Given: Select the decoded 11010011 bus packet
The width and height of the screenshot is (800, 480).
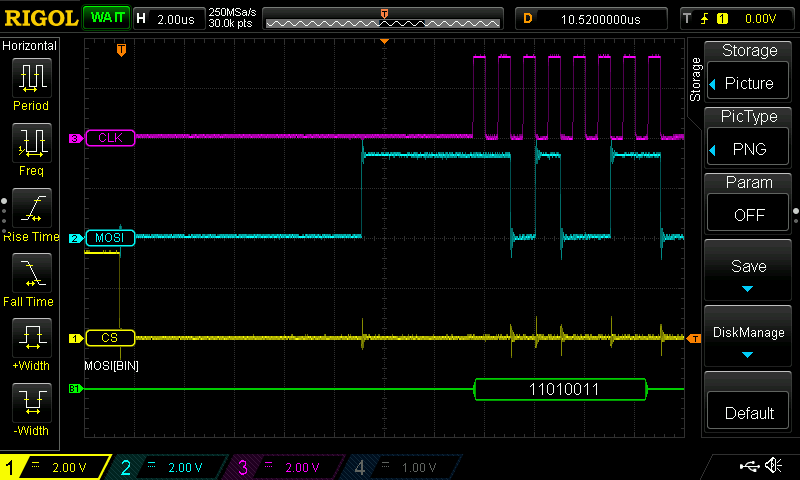Looking at the screenshot, I should tap(562, 389).
